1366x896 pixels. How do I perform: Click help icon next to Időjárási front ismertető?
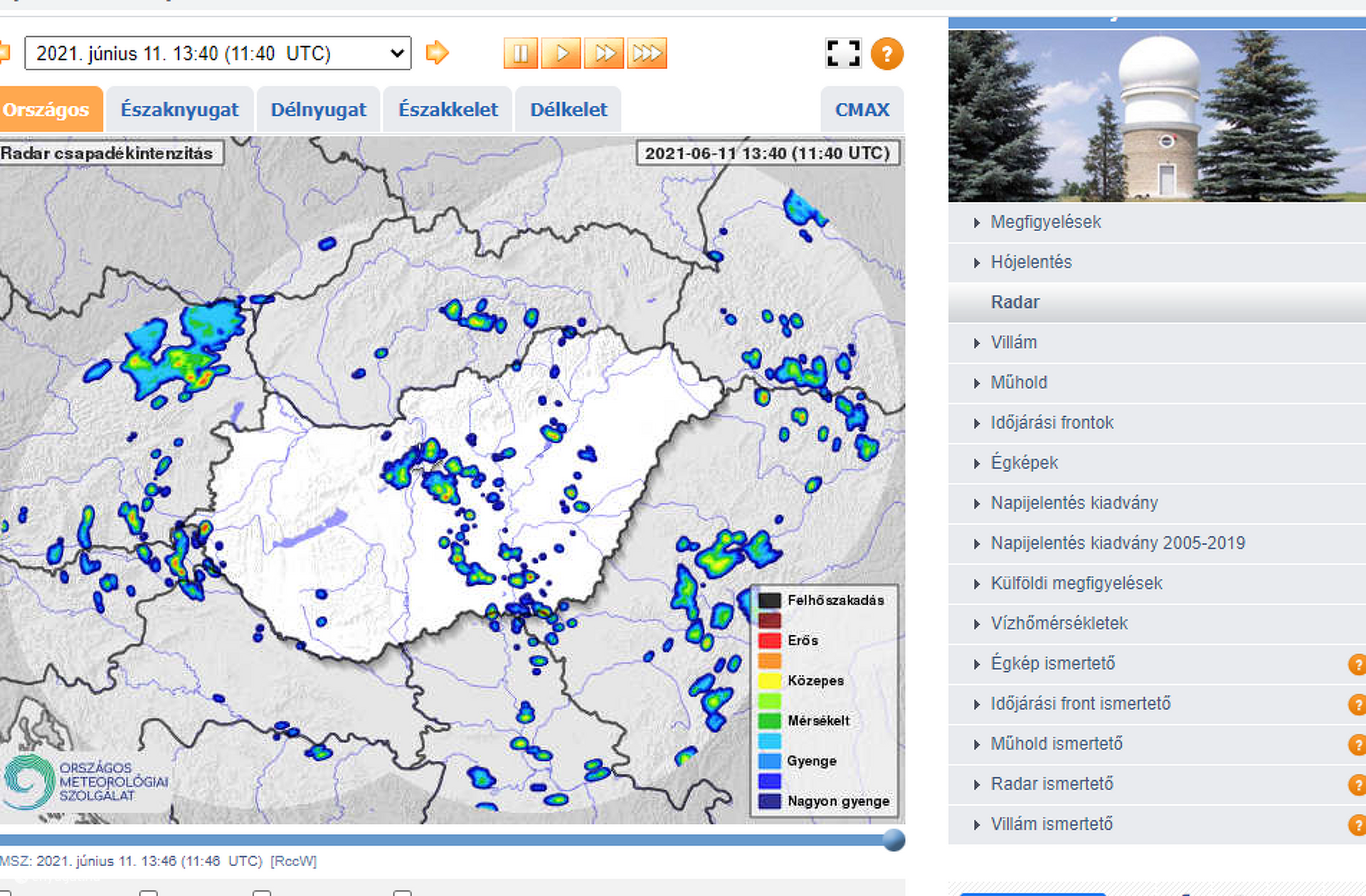pyautogui.click(x=1357, y=705)
